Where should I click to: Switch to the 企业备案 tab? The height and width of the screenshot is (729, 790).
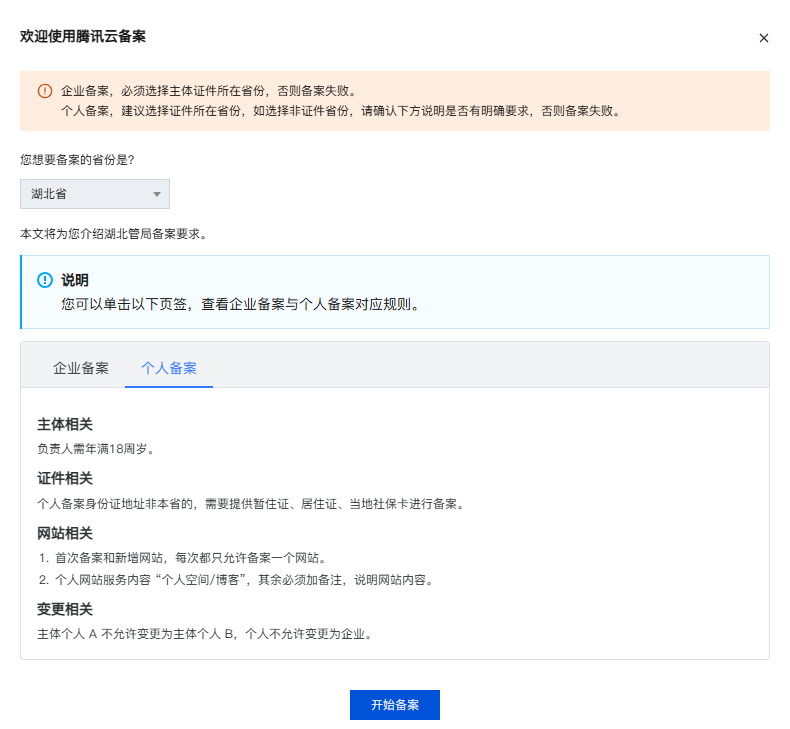pyautogui.click(x=81, y=368)
